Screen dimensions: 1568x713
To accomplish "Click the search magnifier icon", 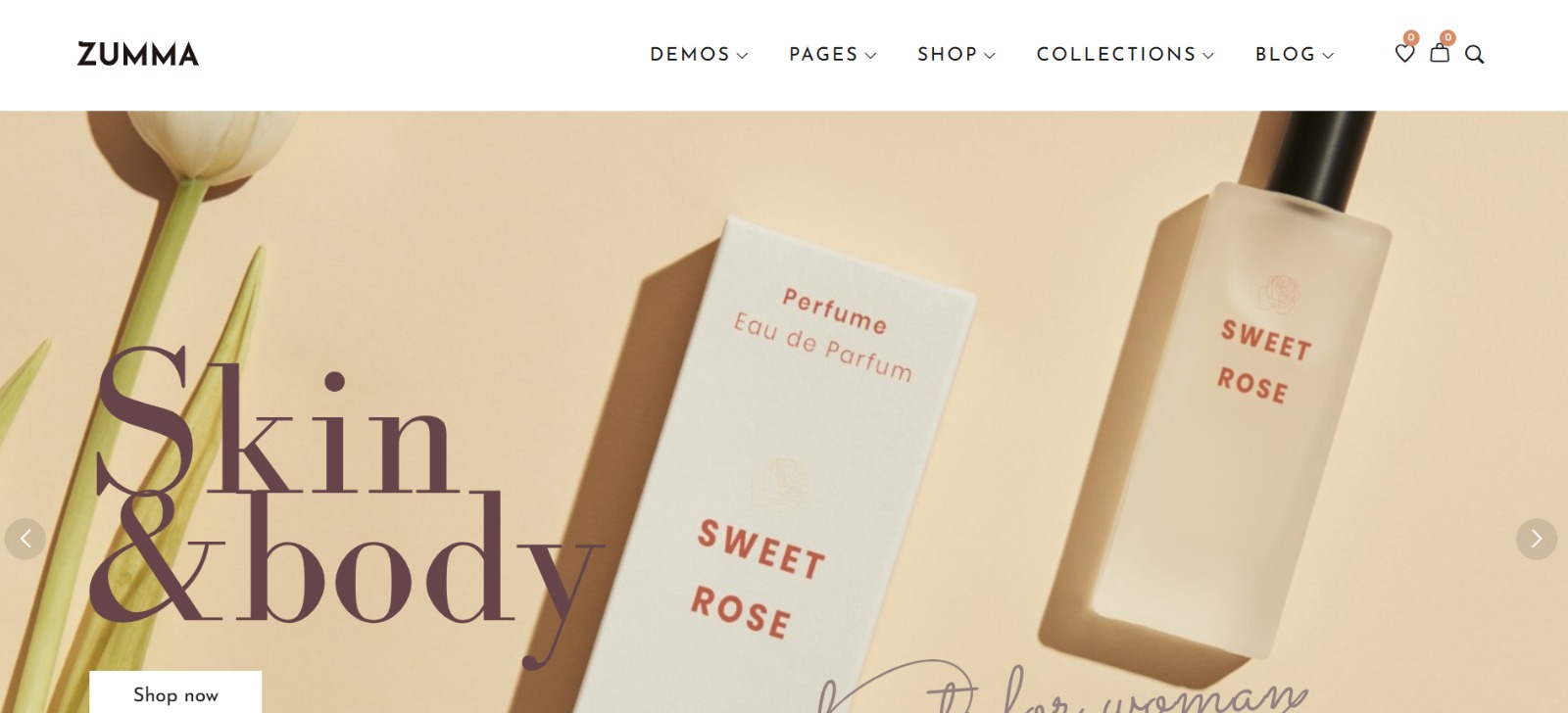I will click(x=1474, y=55).
